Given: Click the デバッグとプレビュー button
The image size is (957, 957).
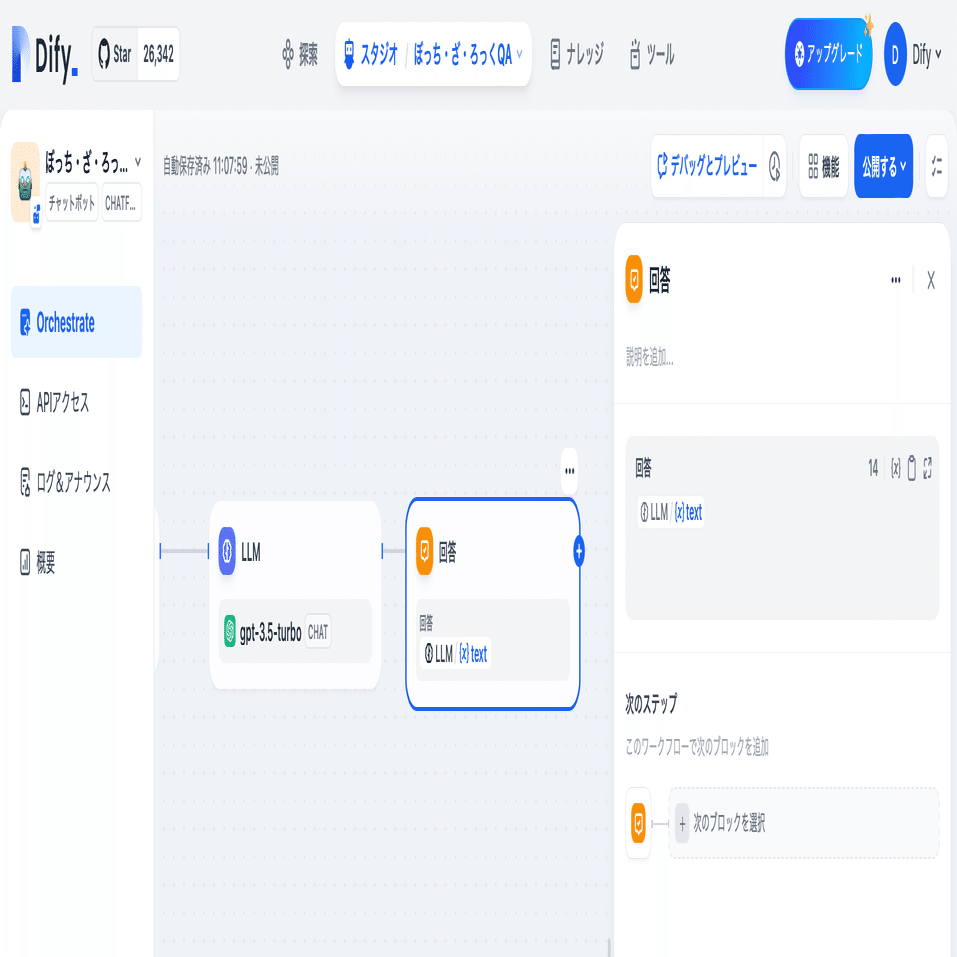Looking at the screenshot, I should [707, 166].
